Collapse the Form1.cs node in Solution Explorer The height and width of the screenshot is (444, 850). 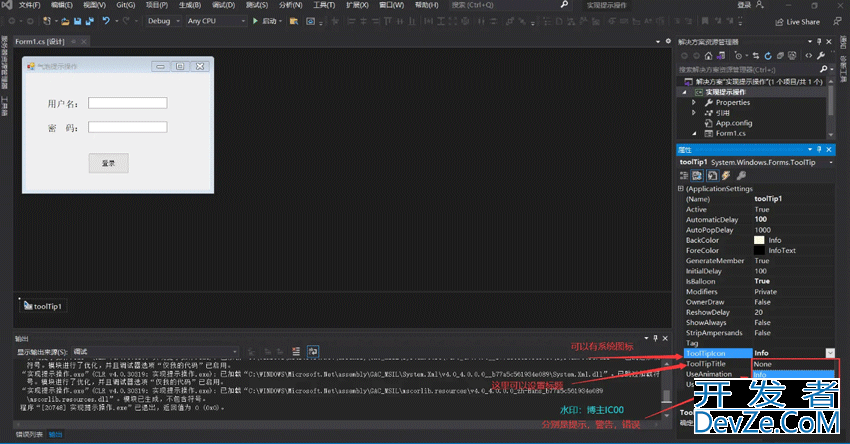pyautogui.click(x=694, y=133)
